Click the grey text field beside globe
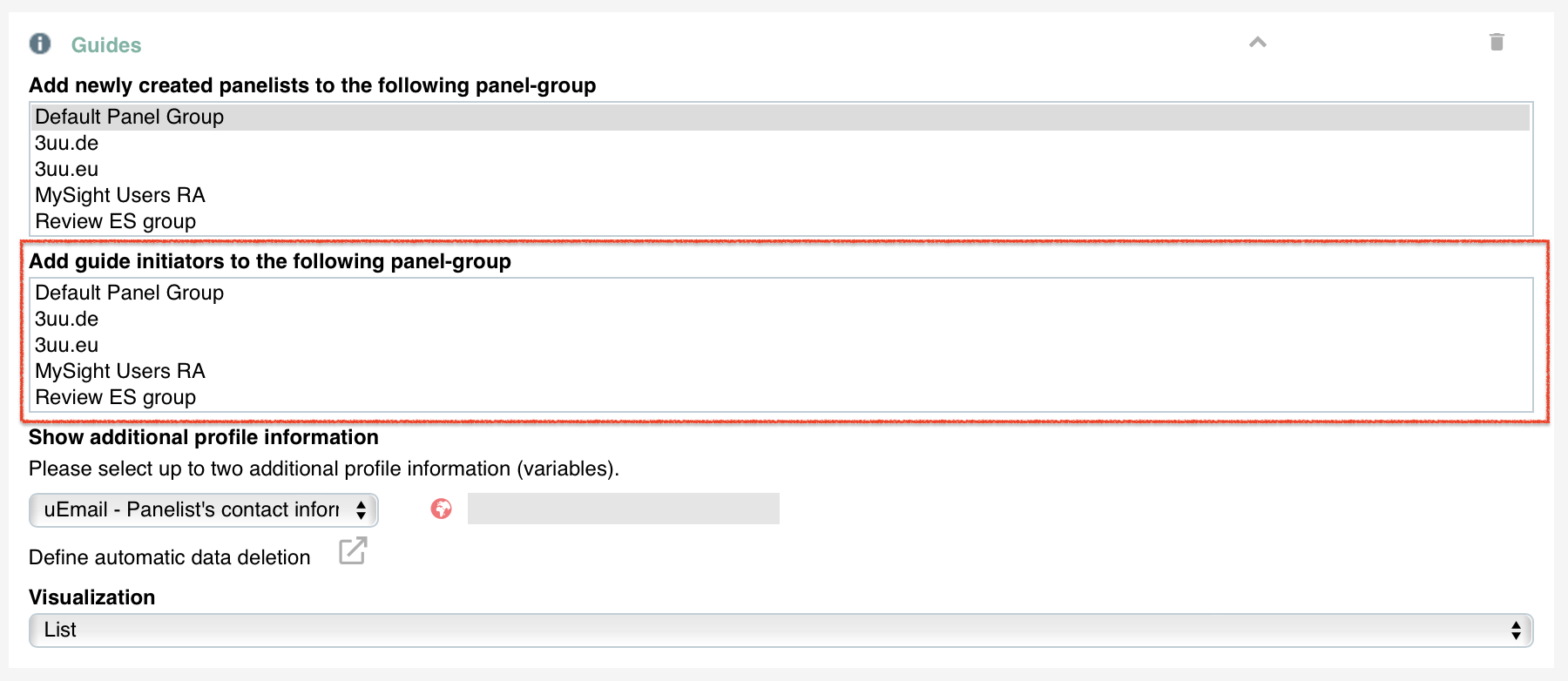The image size is (1568, 681). (x=624, y=509)
